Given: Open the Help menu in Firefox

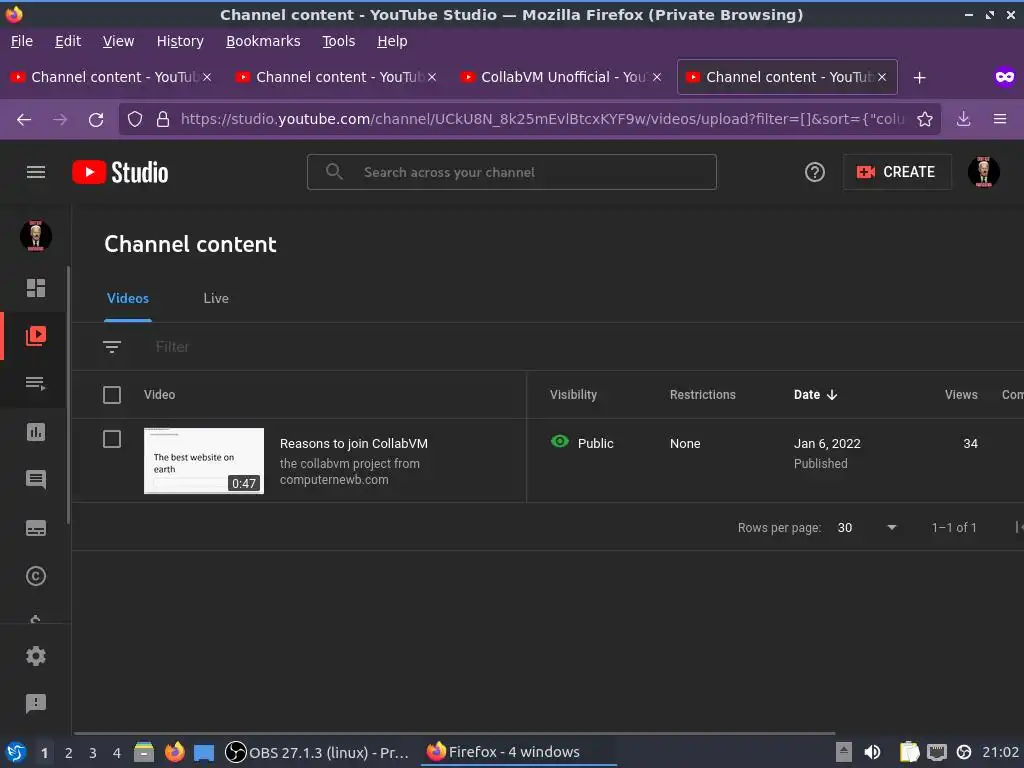Looking at the screenshot, I should click(392, 41).
